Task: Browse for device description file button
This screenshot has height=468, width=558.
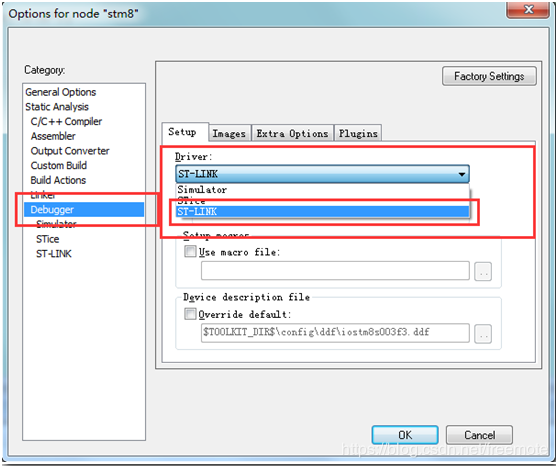Action: click(x=483, y=334)
